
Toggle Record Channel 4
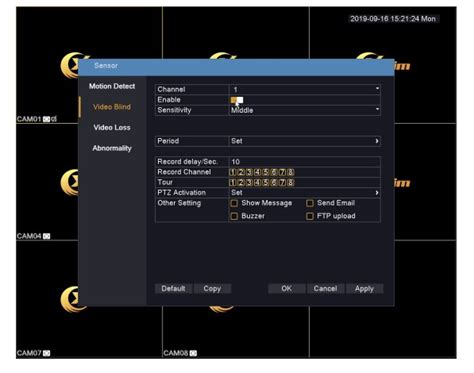coord(257,172)
